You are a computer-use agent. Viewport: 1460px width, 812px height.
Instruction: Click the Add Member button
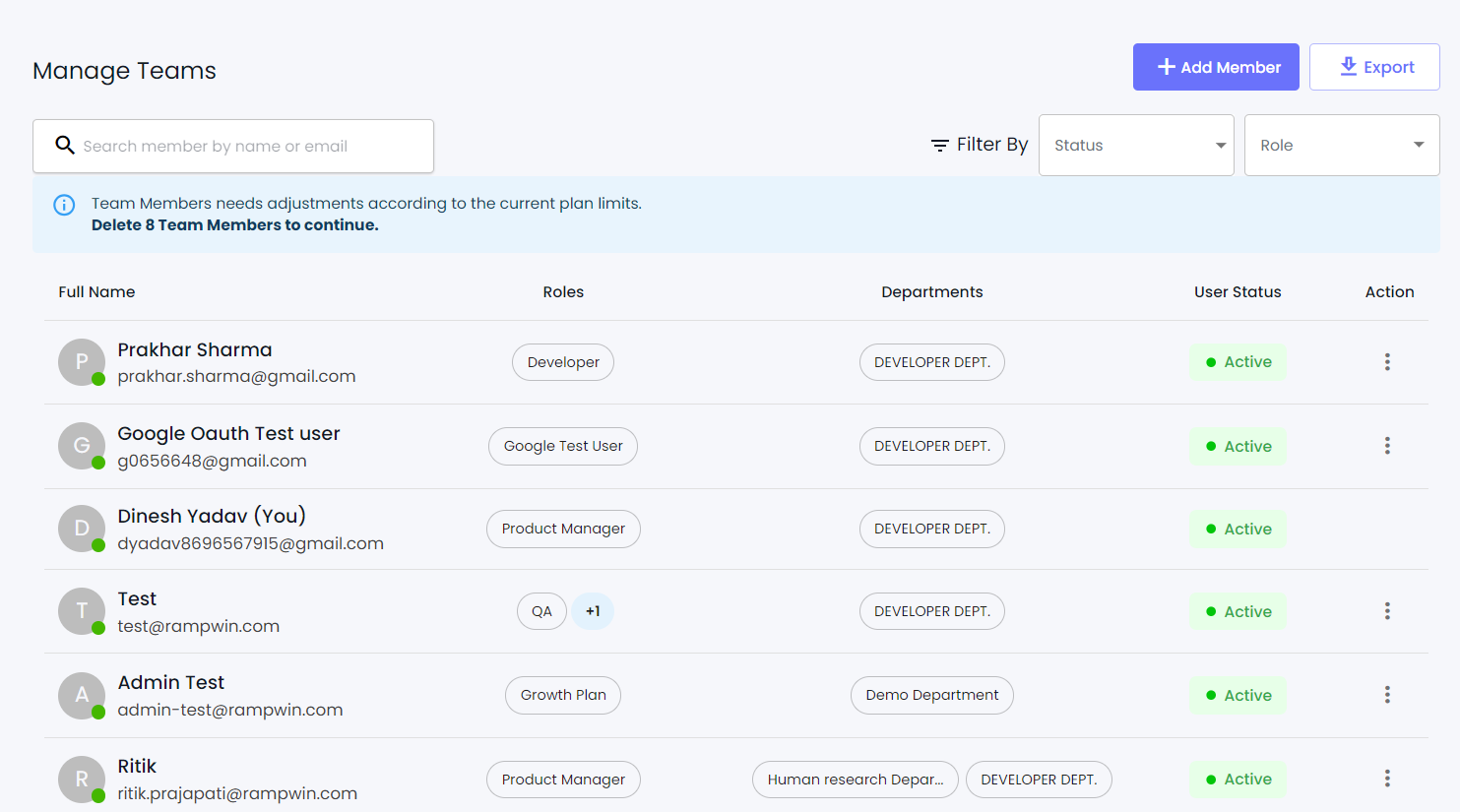(x=1216, y=67)
